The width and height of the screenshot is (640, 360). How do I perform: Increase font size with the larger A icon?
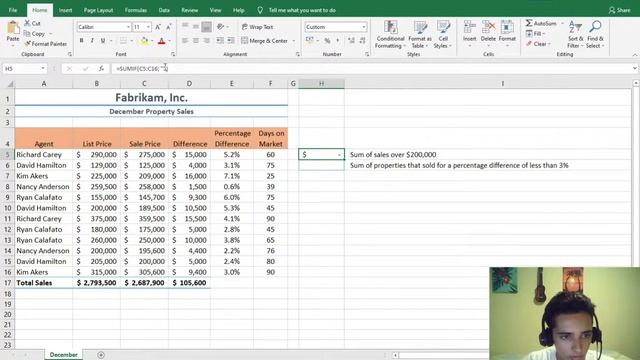[158, 27]
